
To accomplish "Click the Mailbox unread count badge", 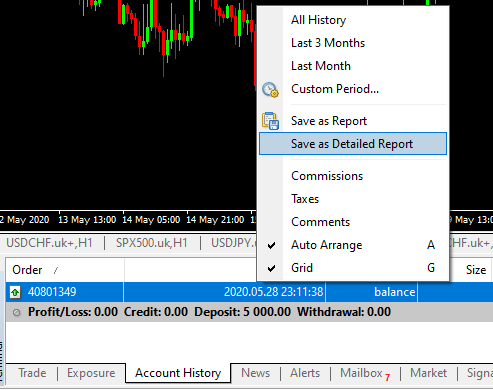I will (x=387, y=377).
